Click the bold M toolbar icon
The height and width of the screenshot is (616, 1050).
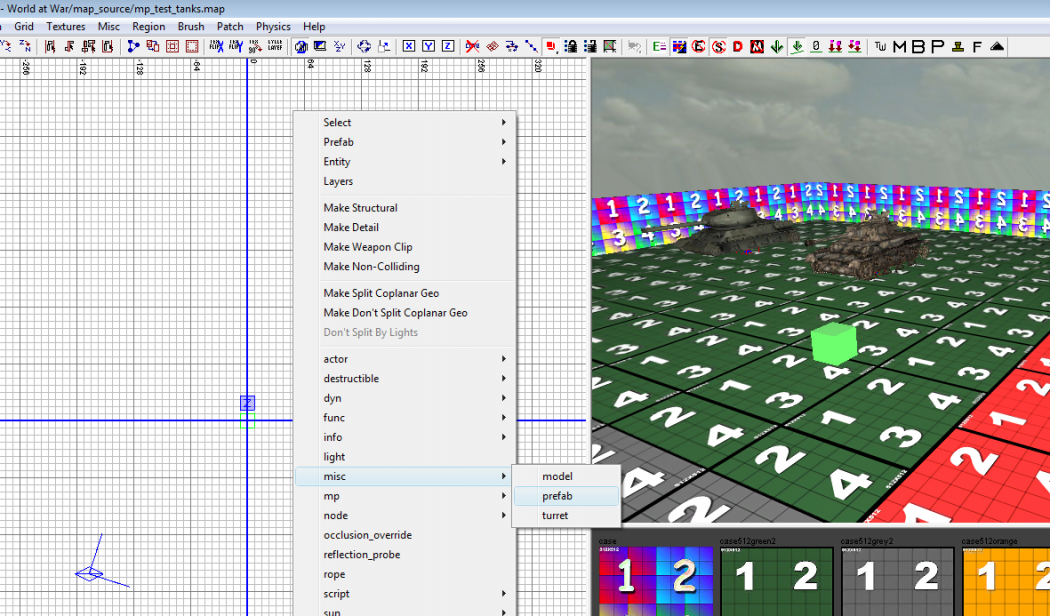899,46
